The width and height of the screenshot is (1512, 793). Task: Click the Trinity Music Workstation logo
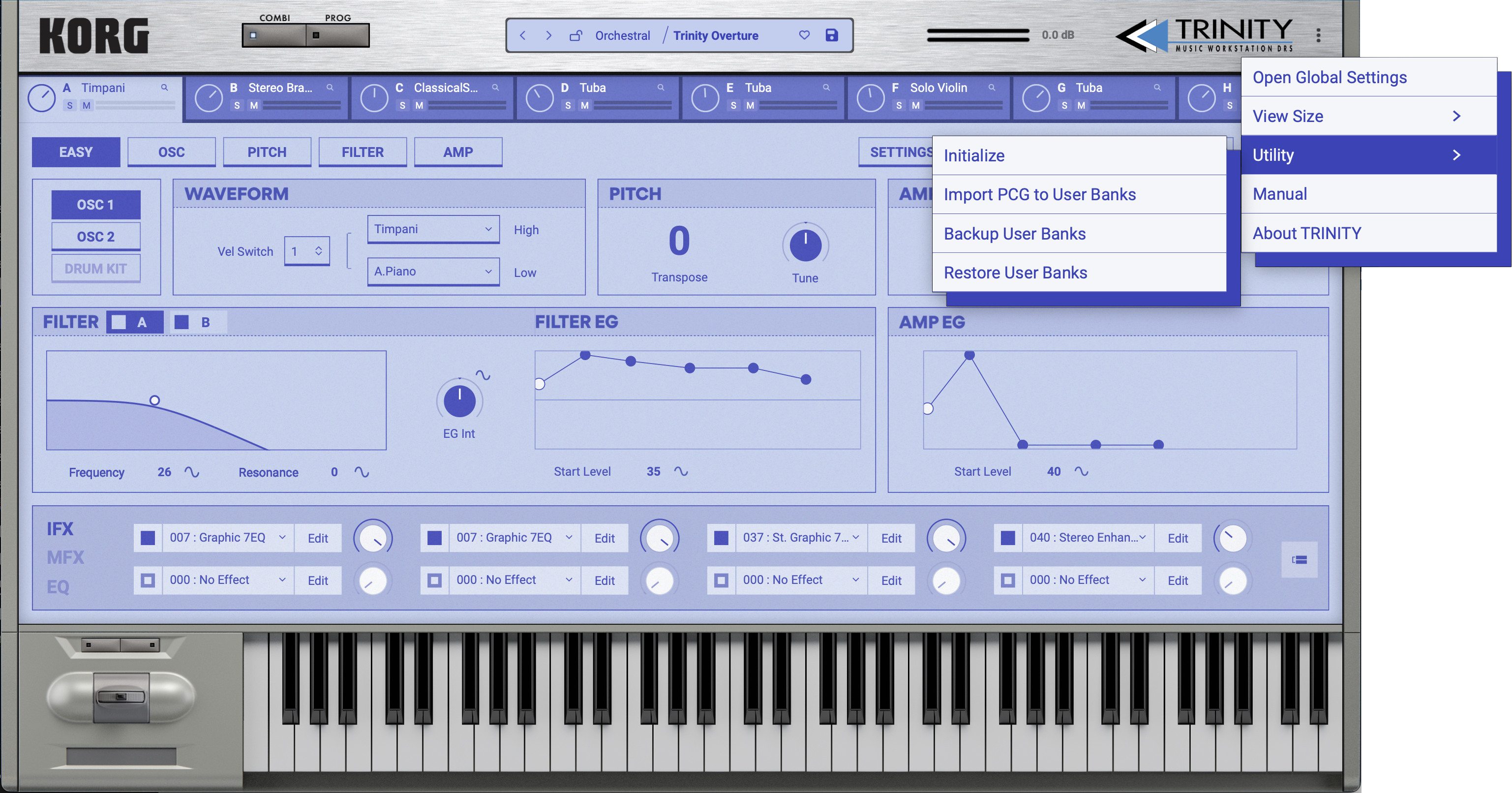click(x=1205, y=35)
